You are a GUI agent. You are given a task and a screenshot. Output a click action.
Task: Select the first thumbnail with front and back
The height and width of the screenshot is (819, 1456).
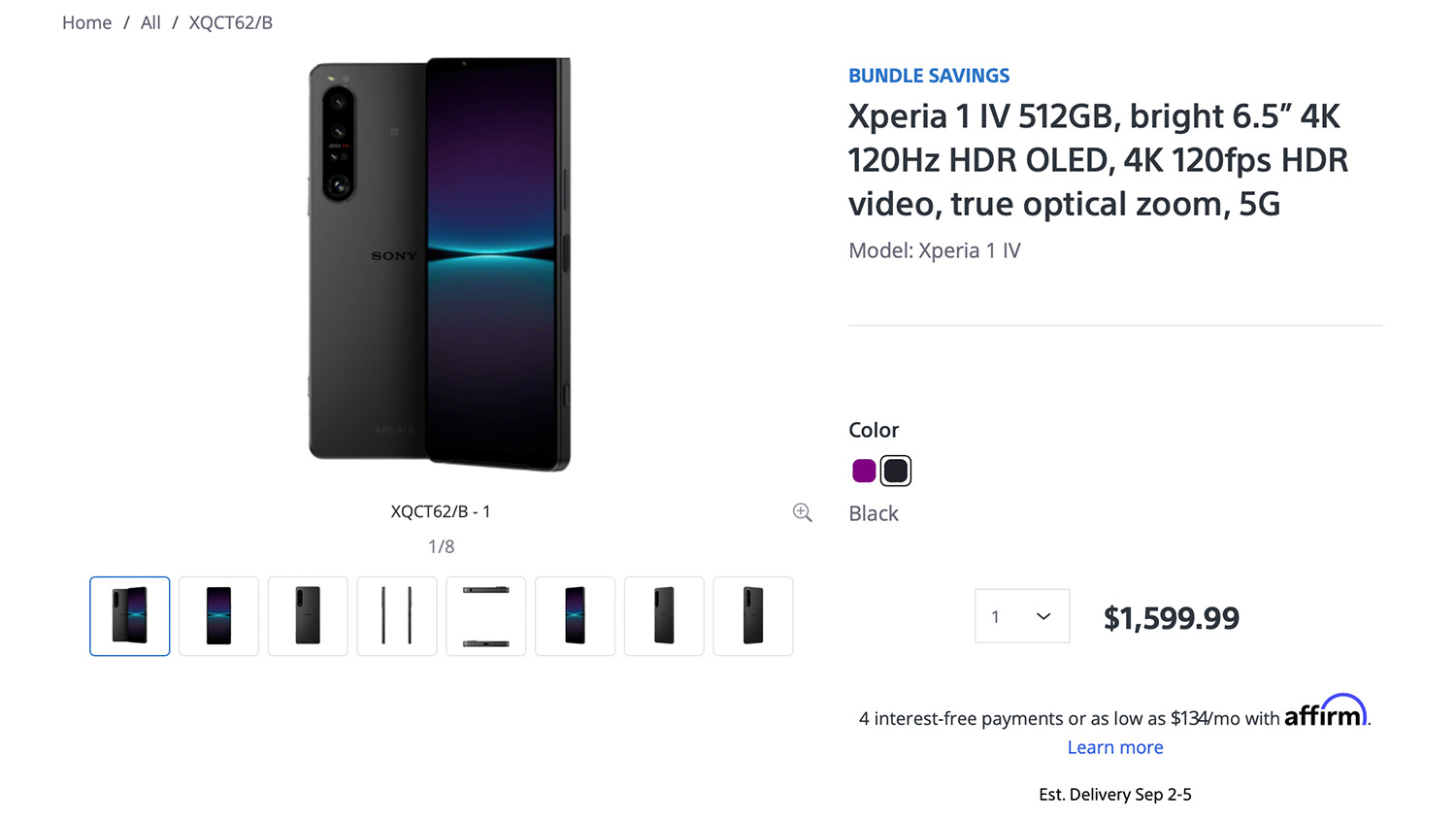pyautogui.click(x=130, y=616)
